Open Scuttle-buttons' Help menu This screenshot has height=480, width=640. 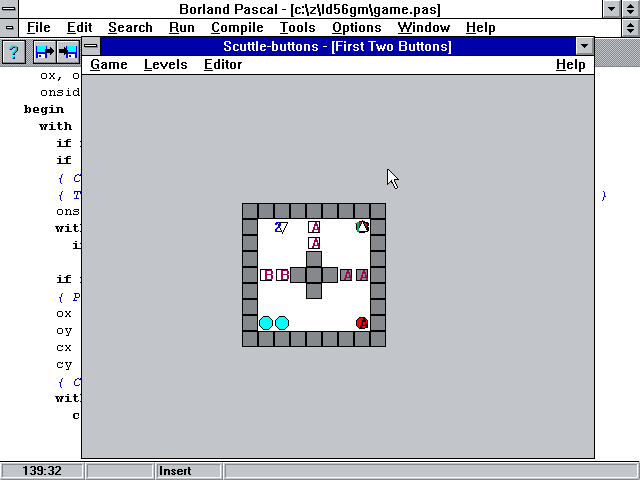[x=570, y=64]
